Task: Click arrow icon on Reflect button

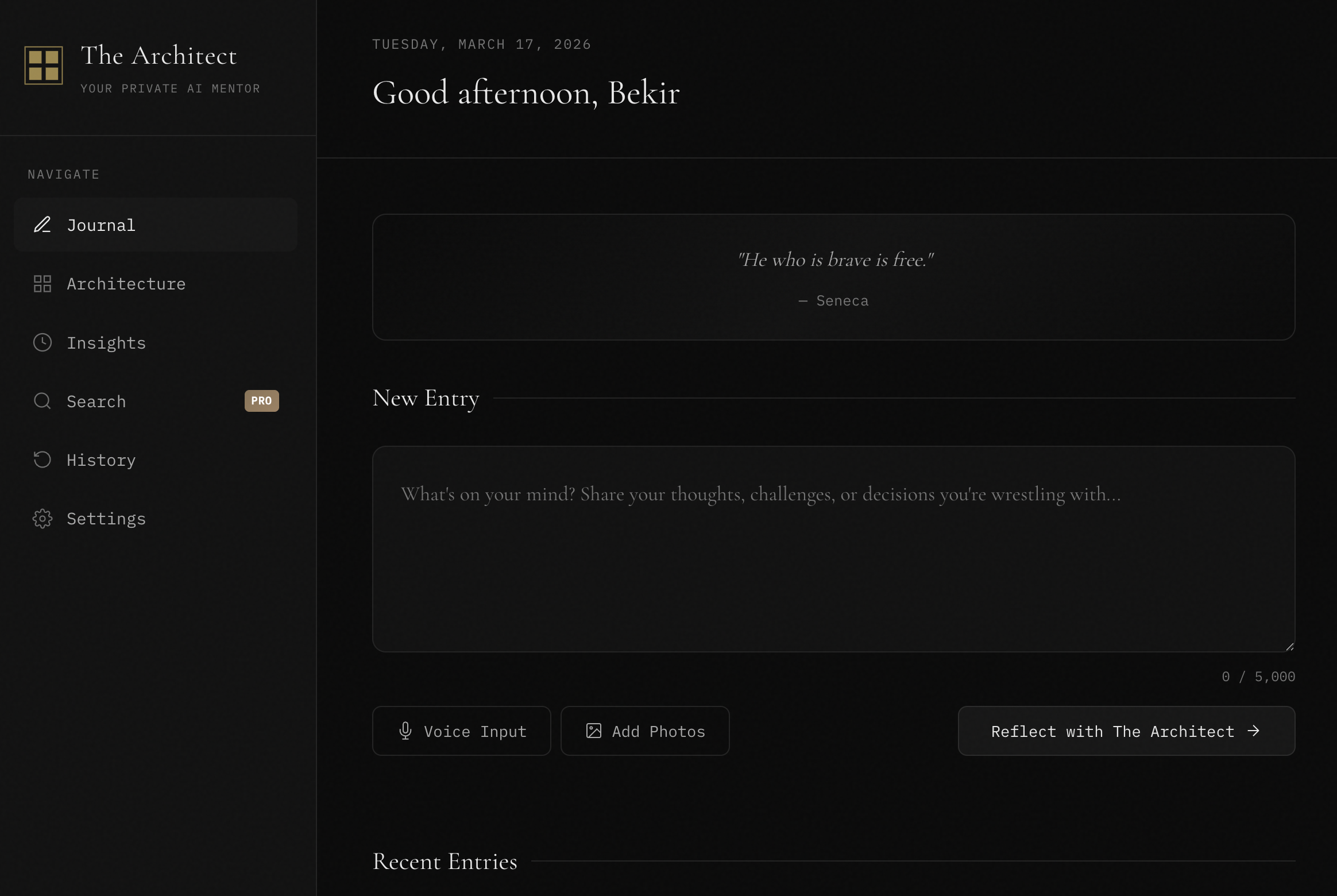Action: click(1254, 731)
